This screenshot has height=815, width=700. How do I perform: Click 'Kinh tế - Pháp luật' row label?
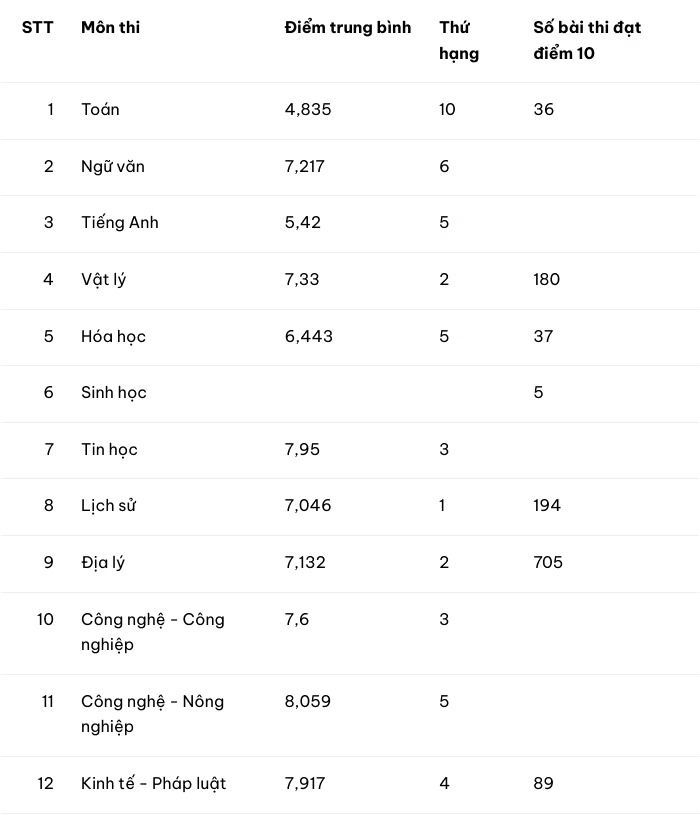click(x=153, y=784)
